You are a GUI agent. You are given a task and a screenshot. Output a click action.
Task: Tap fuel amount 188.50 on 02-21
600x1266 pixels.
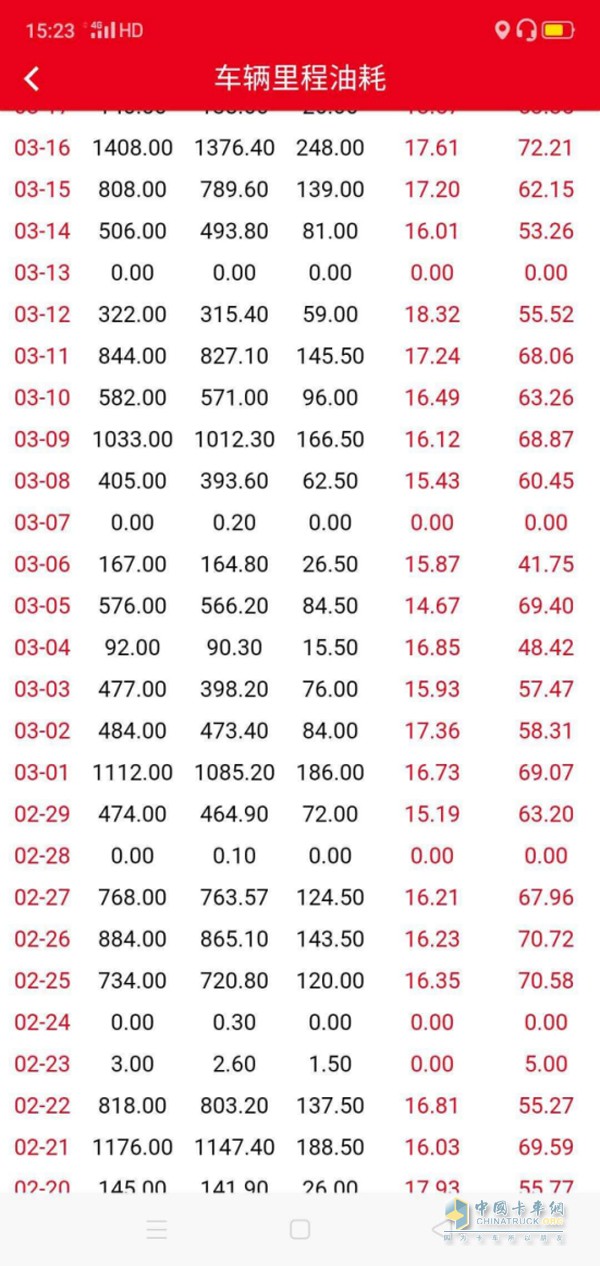click(330, 1147)
